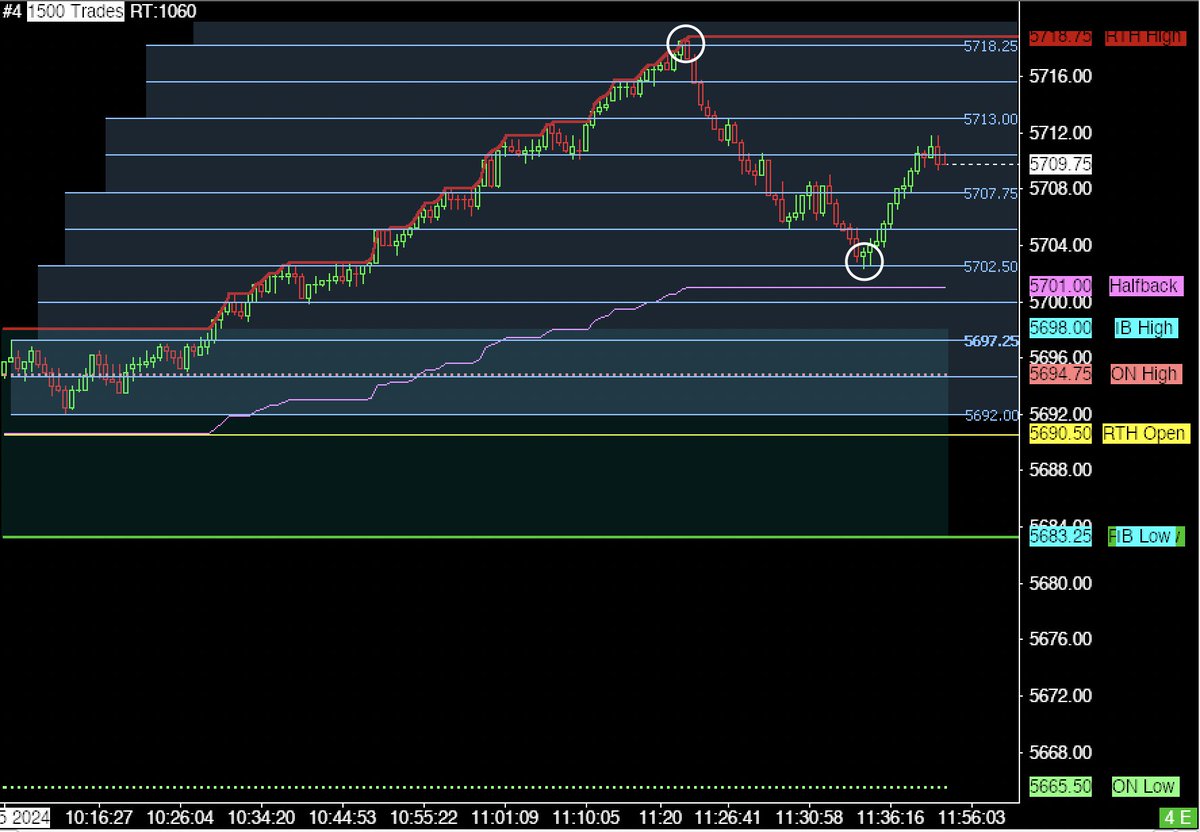Image resolution: width=1200 pixels, height=832 pixels.
Task: Click the 5700.00 price axis value
Action: [x=1061, y=301]
